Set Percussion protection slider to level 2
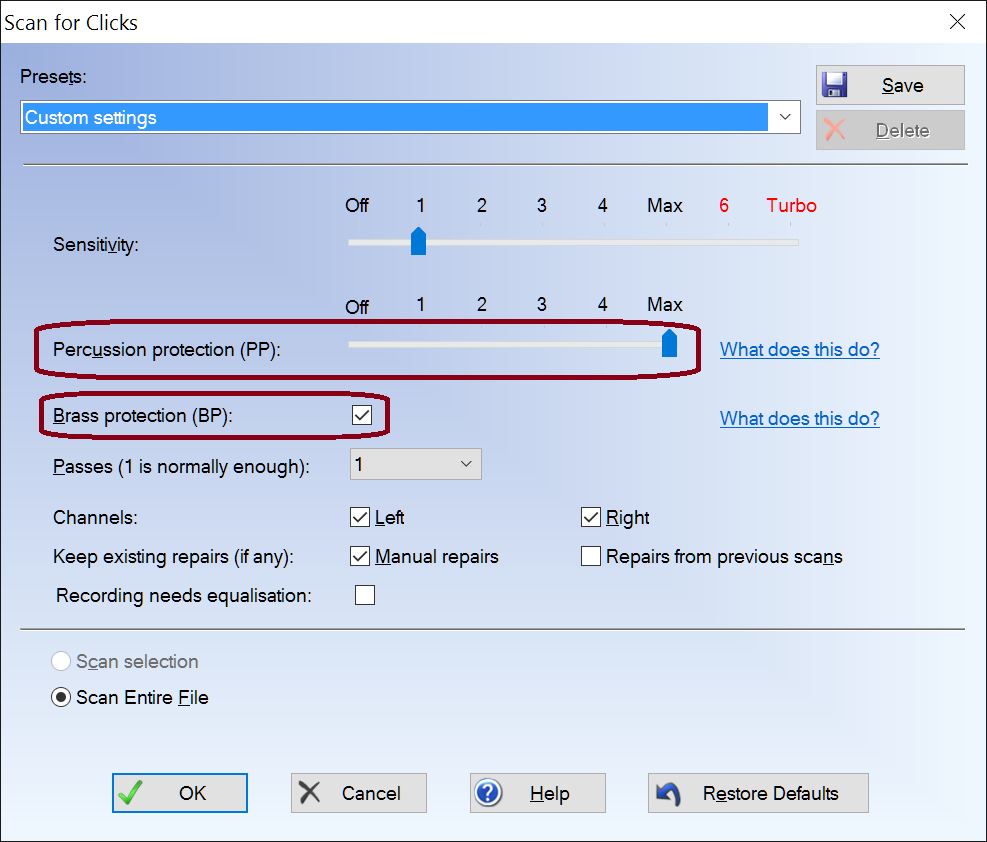 [x=481, y=343]
